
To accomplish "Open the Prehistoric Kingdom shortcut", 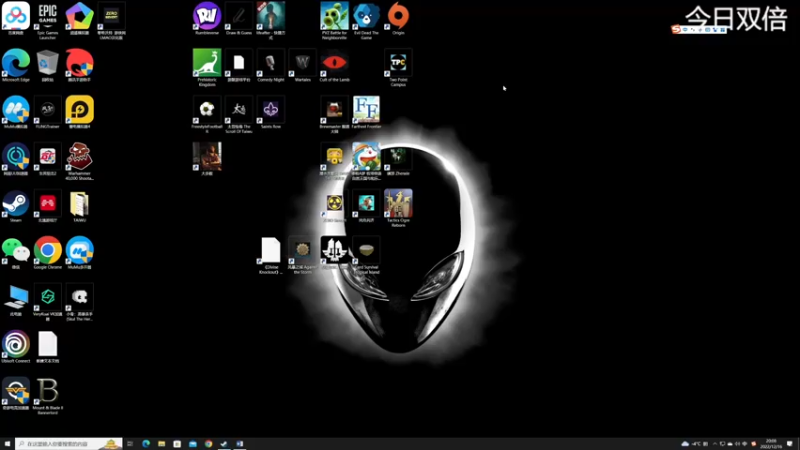I will (x=207, y=67).
